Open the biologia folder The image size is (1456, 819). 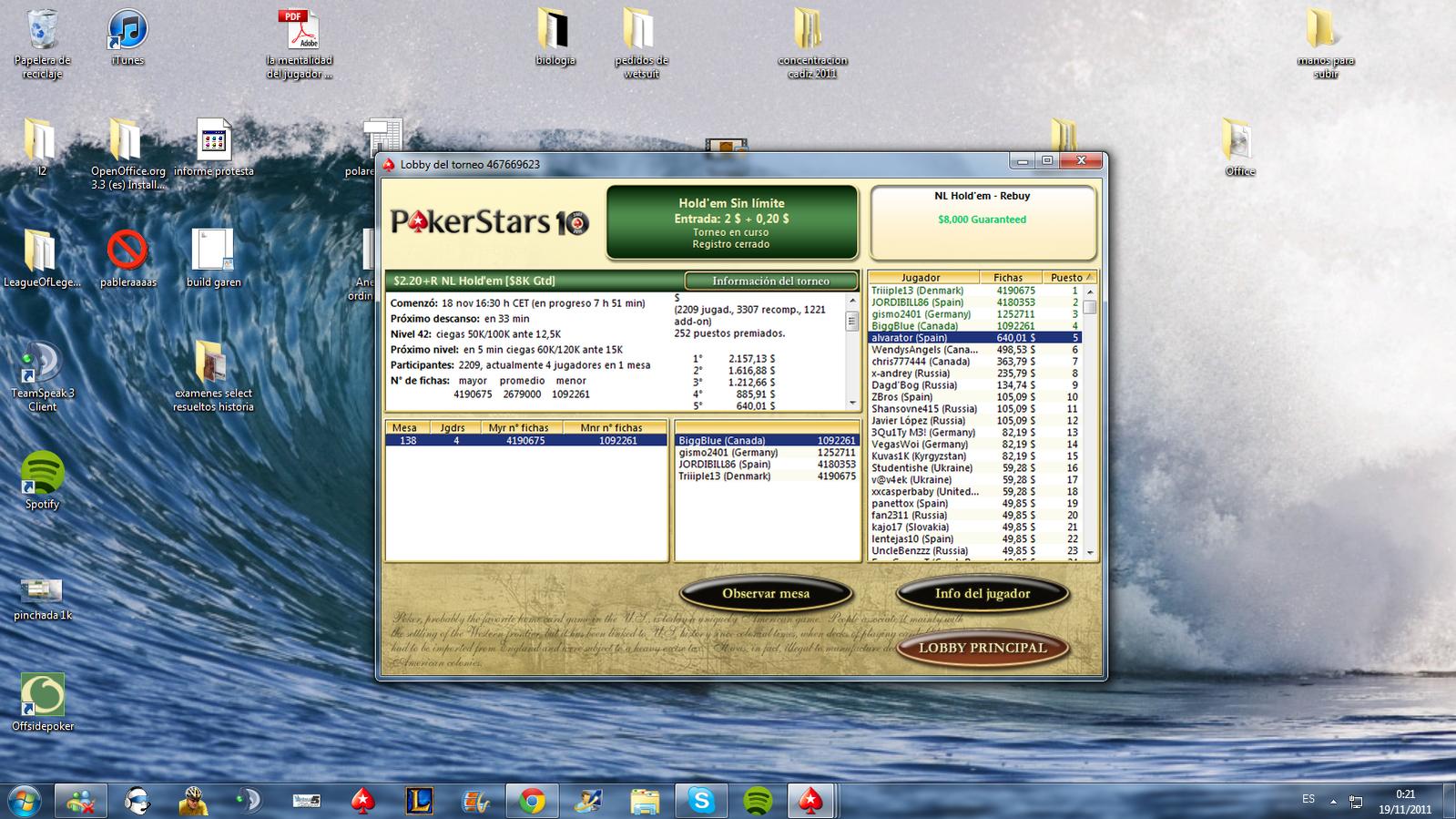click(555, 37)
